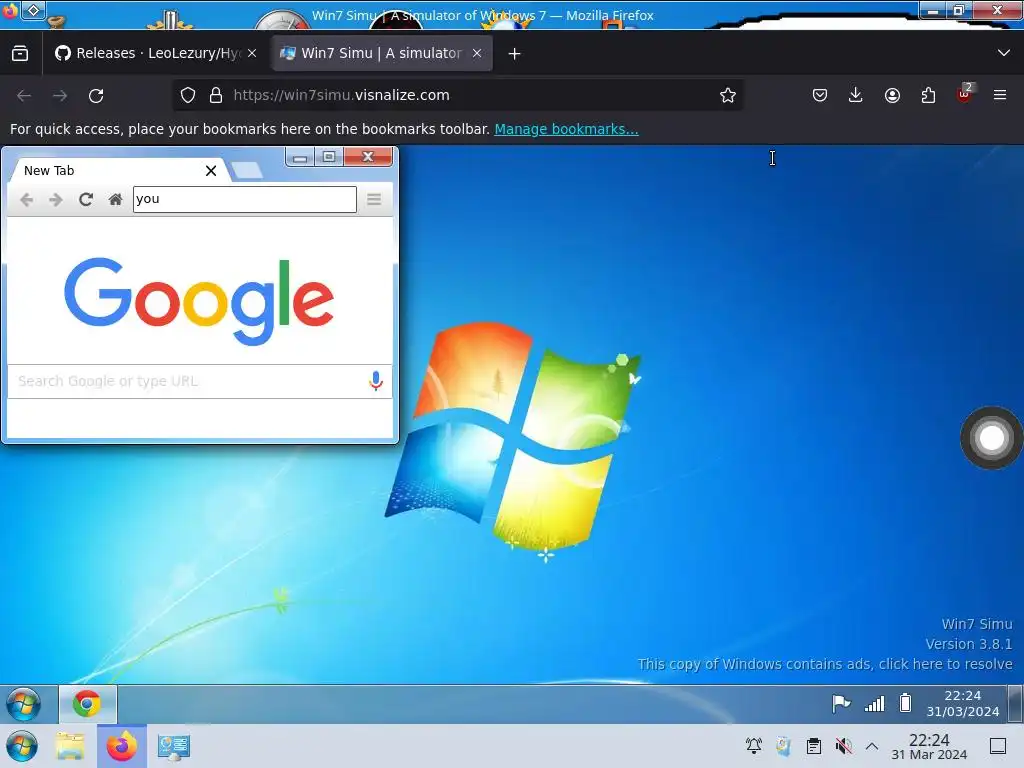Add a new tab in simulated Chrome
The image size is (1024, 768).
click(247, 170)
